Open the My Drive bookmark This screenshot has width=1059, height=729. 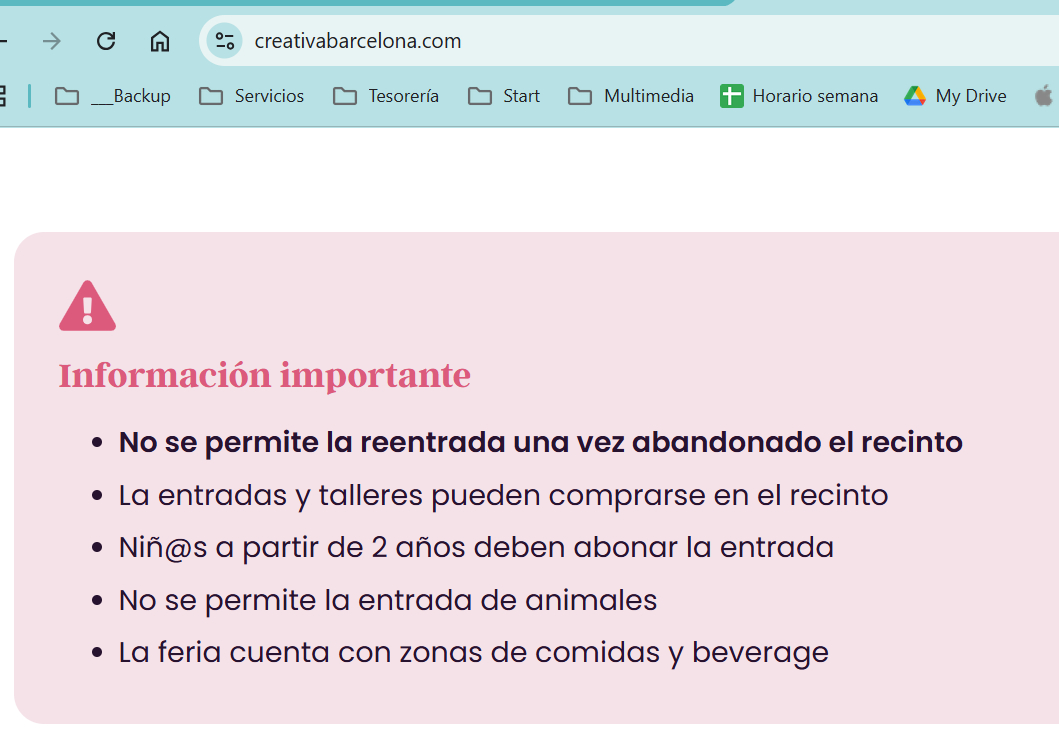955,96
